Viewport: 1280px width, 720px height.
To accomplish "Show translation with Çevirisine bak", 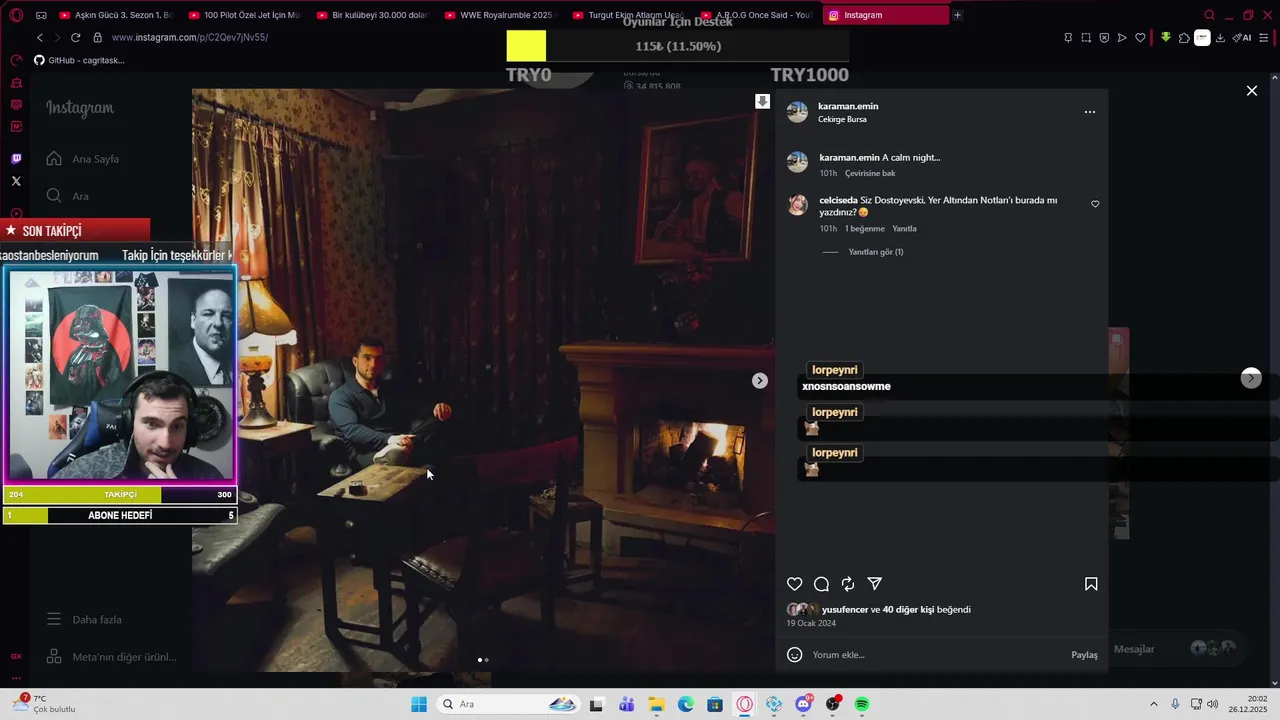I will click(870, 173).
